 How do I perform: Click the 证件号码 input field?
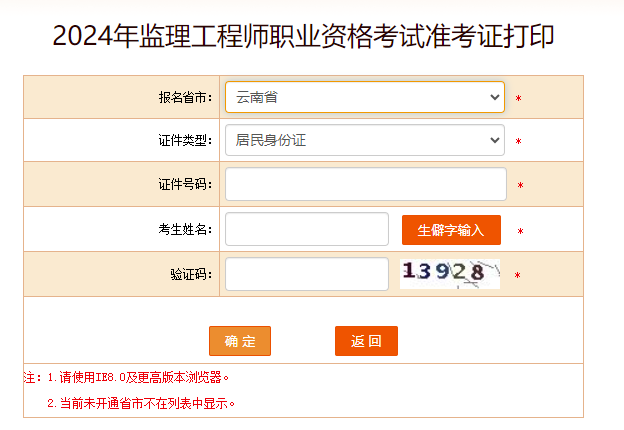365,184
